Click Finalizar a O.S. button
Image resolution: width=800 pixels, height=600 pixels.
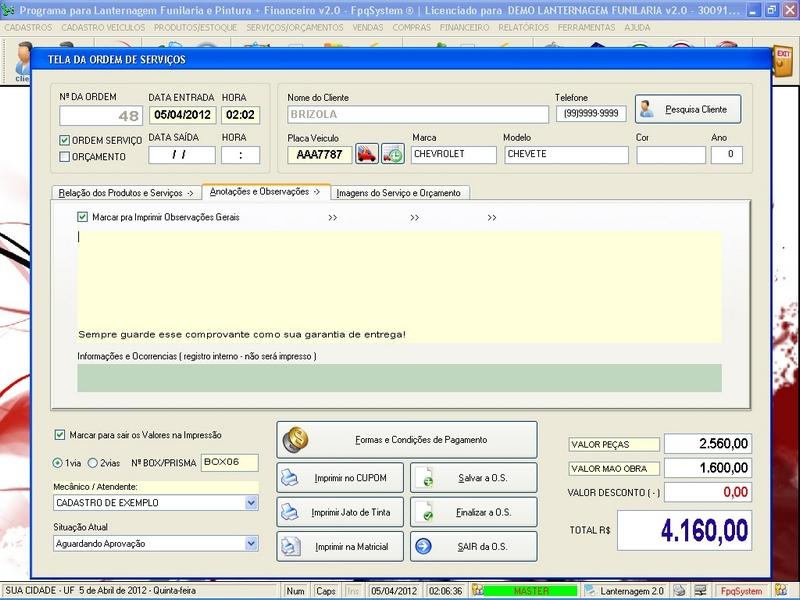pos(473,513)
